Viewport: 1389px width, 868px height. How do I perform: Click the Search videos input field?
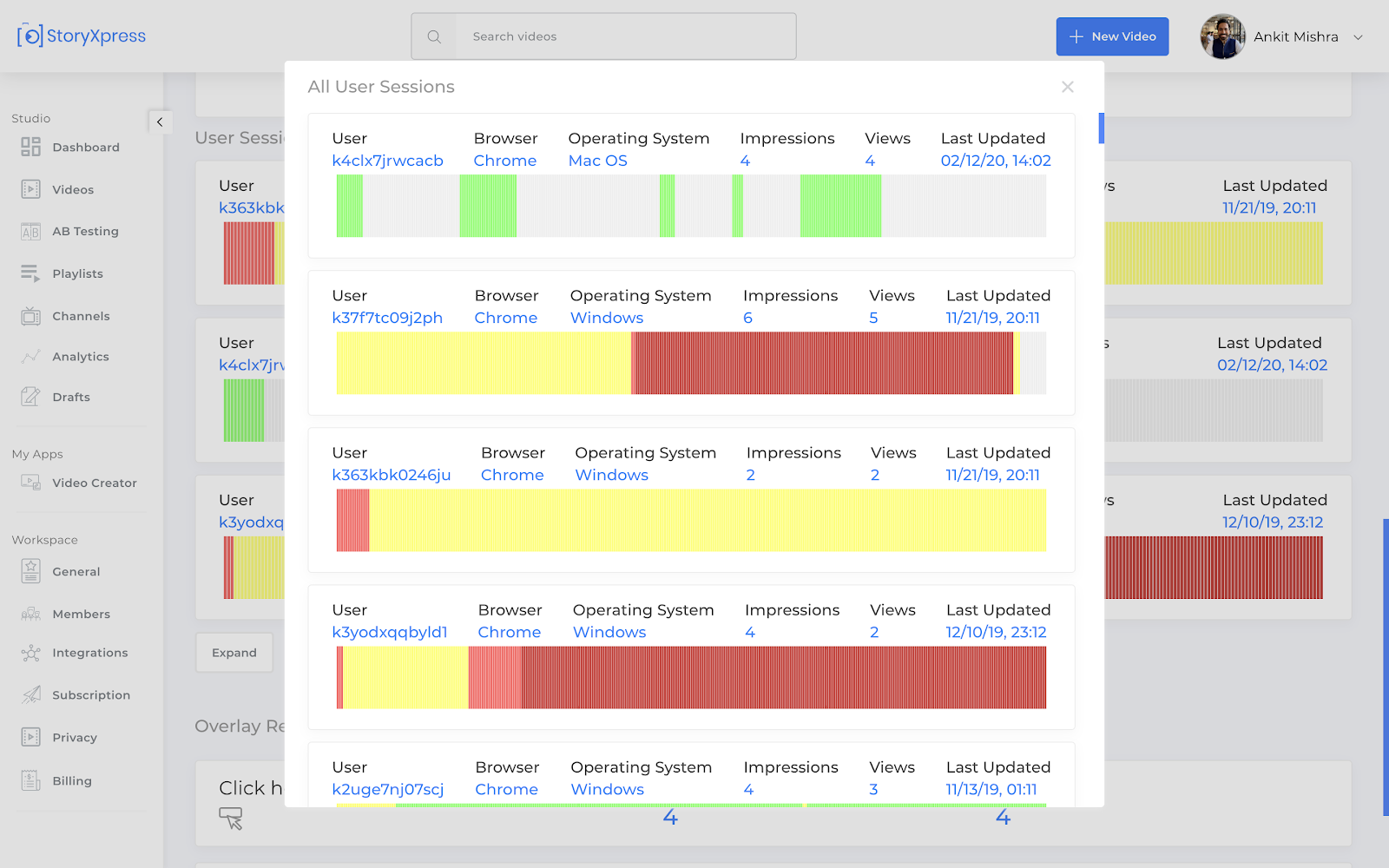click(x=625, y=36)
